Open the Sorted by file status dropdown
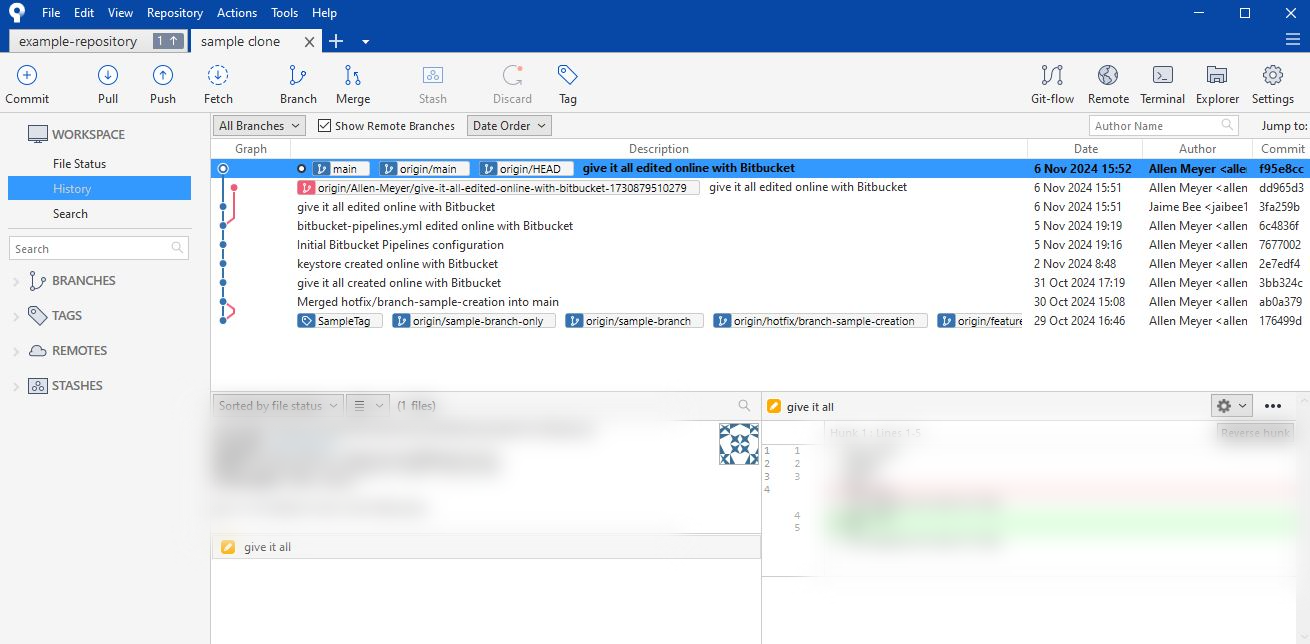This screenshot has width=1310, height=644. tap(277, 405)
